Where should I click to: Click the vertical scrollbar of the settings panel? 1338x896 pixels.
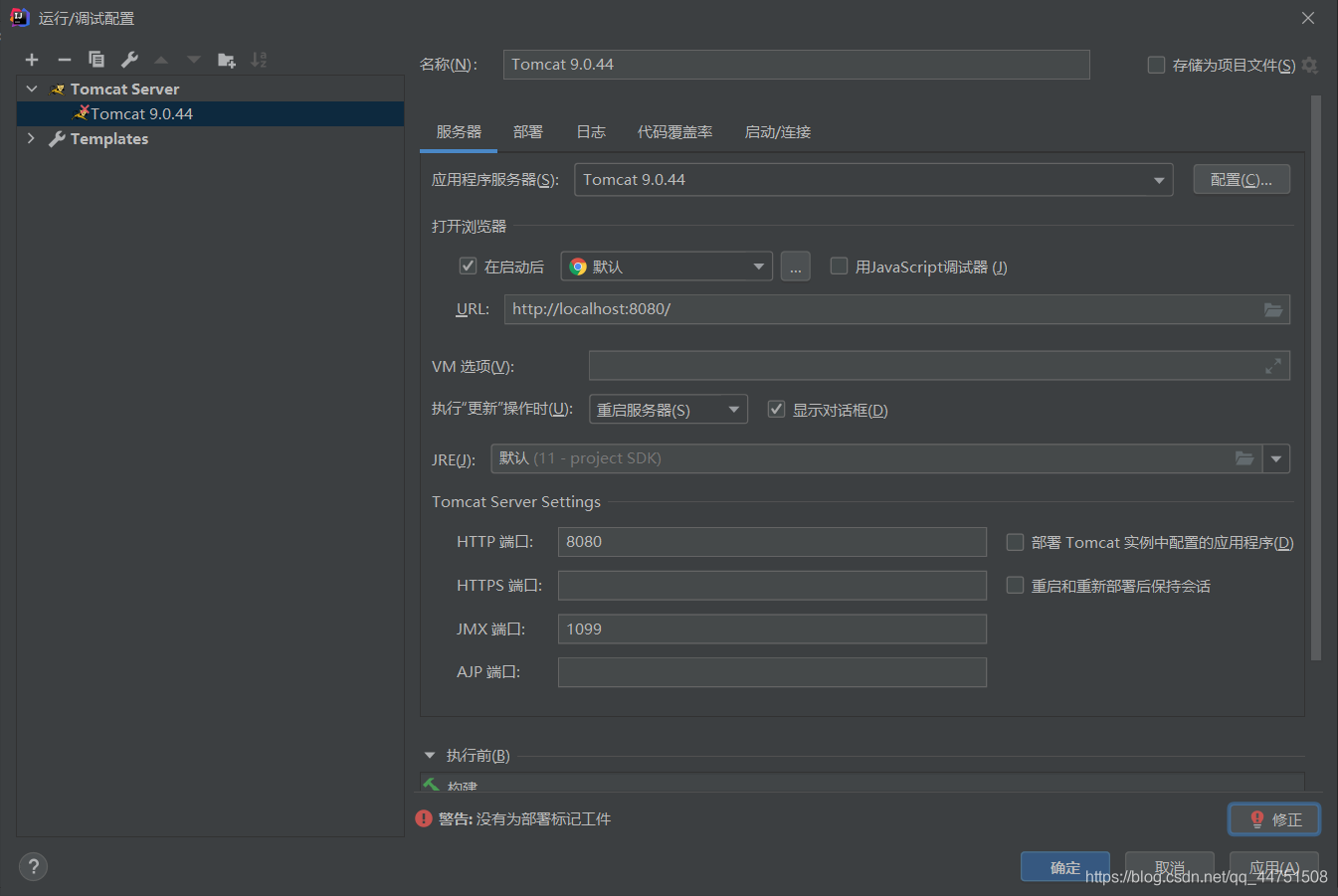click(1316, 378)
